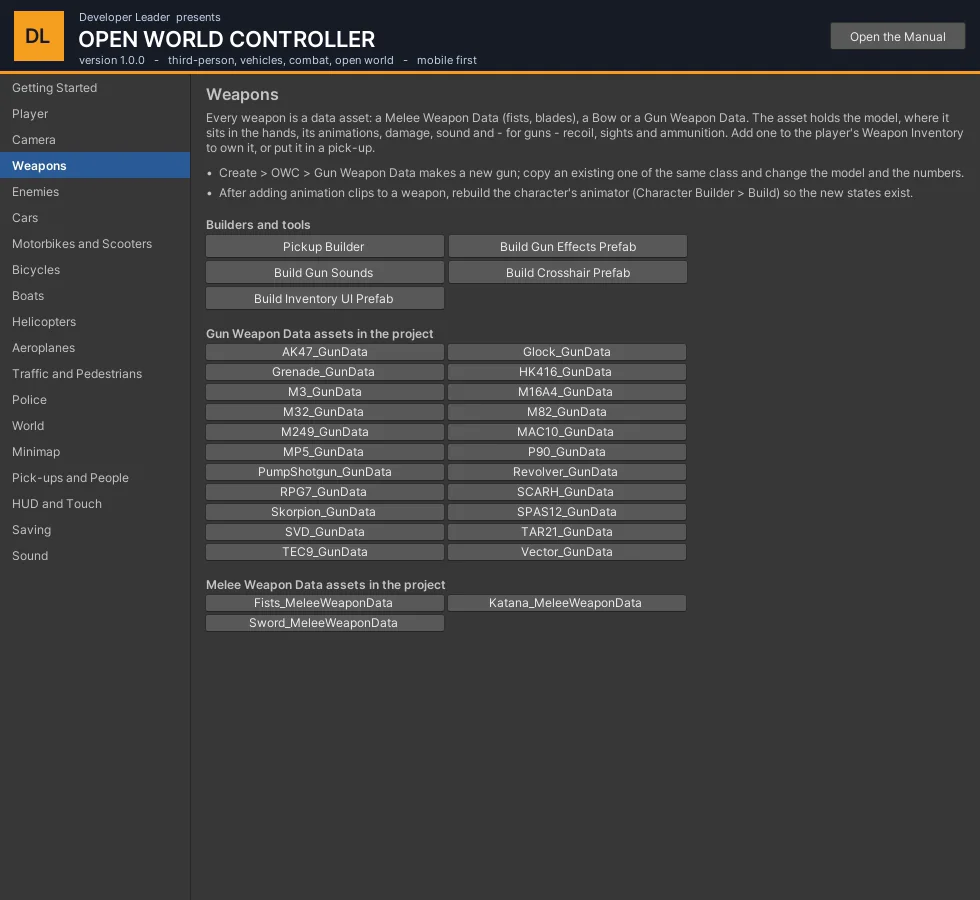Select MAC10_GunData asset

[567, 432]
